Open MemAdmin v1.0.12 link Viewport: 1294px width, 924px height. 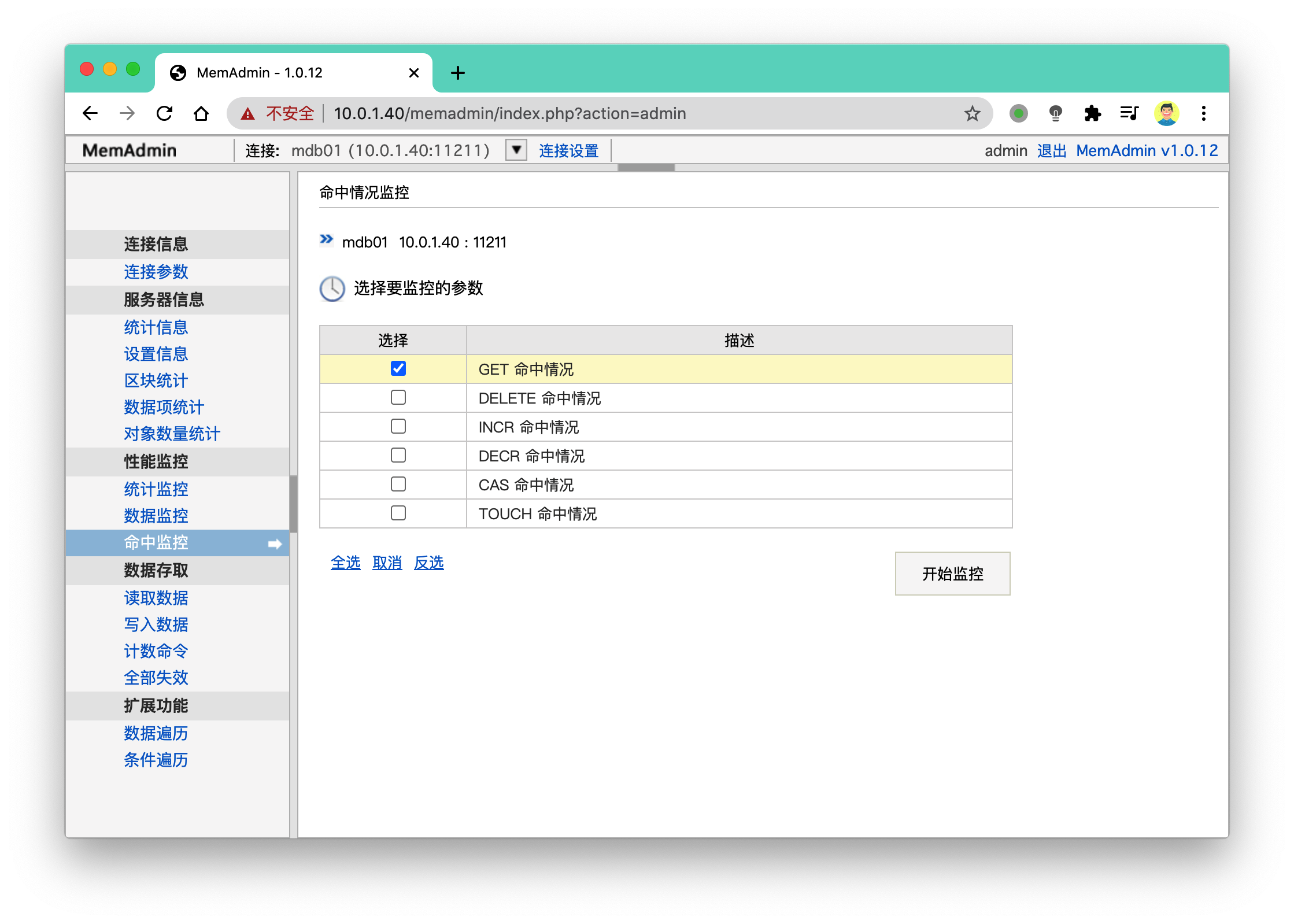(1147, 151)
